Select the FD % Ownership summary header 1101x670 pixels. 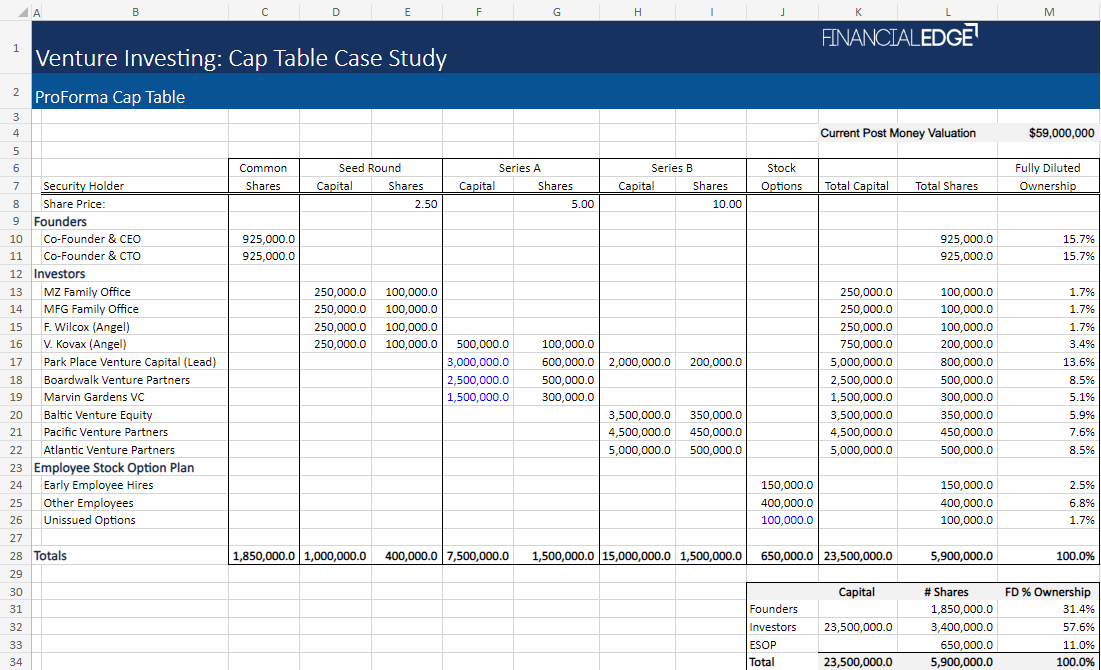point(1047,592)
